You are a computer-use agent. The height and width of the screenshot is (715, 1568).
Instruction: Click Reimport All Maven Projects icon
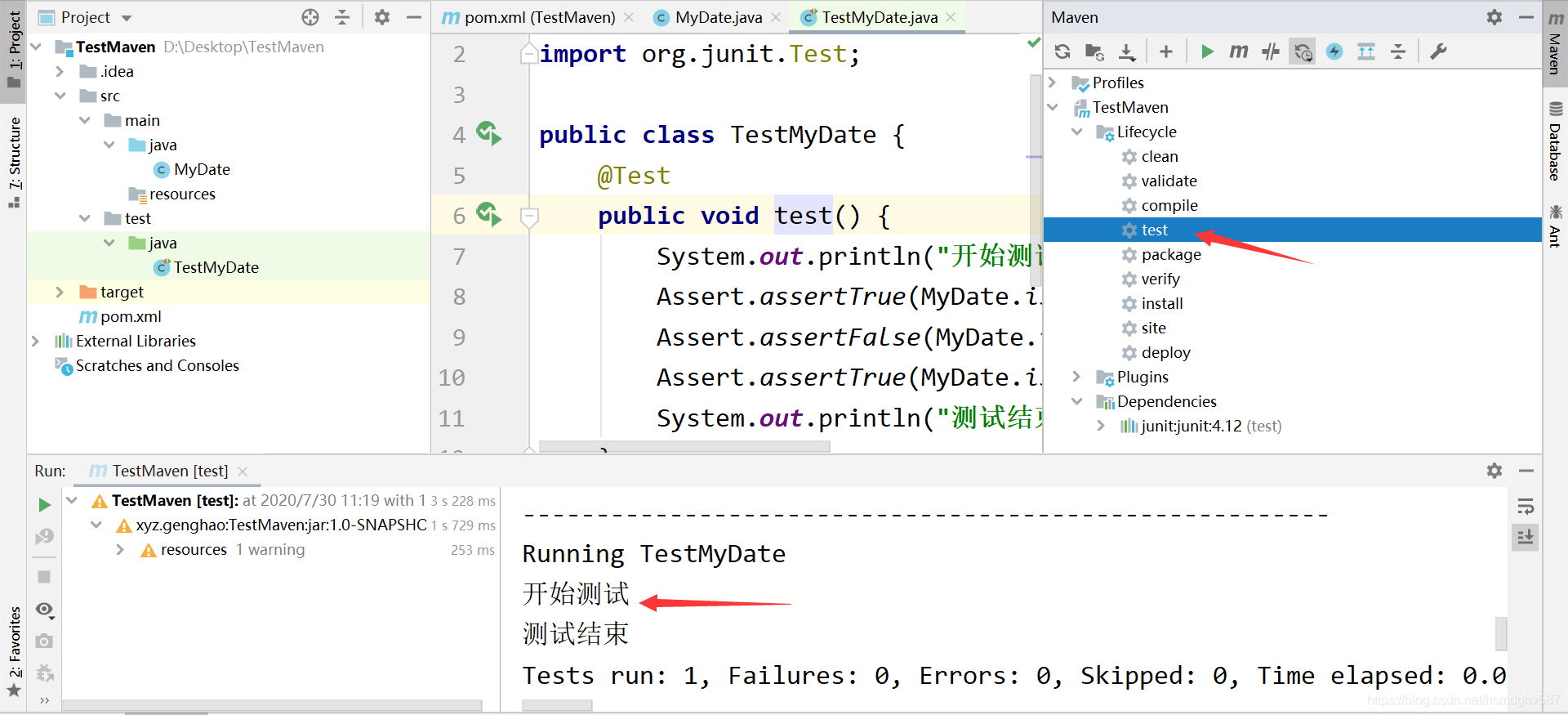(x=1062, y=51)
